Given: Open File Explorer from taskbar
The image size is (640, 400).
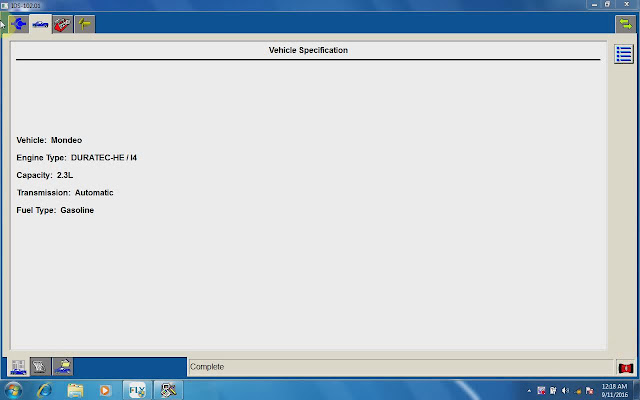Looking at the screenshot, I should [75, 390].
